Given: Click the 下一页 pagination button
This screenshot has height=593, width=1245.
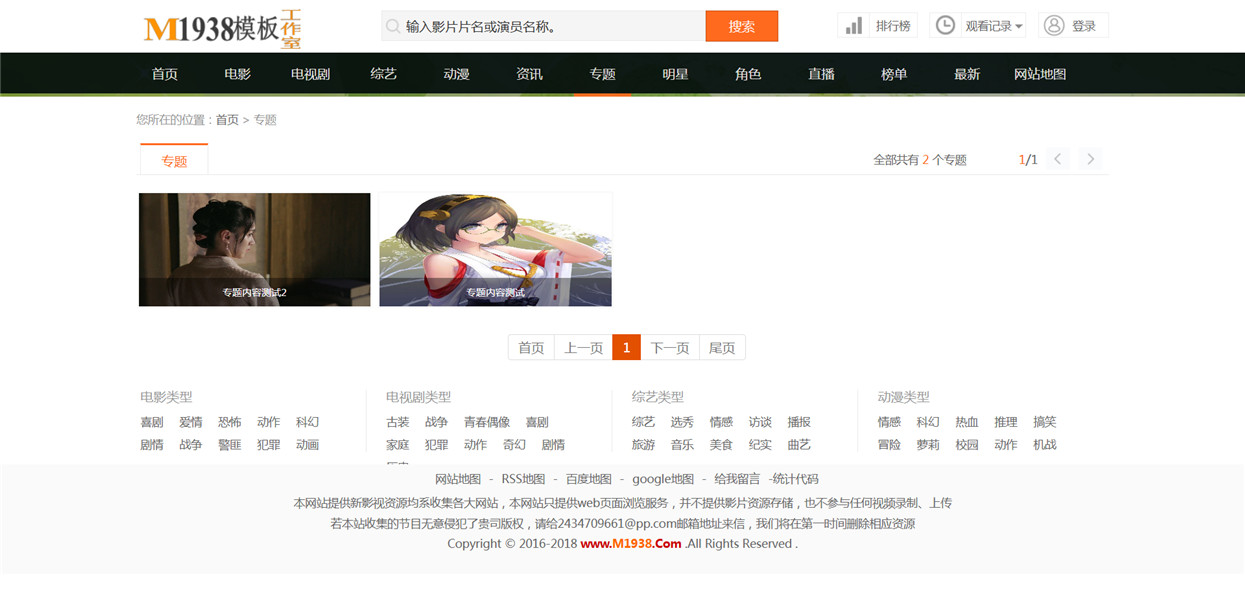Looking at the screenshot, I should pos(670,348).
